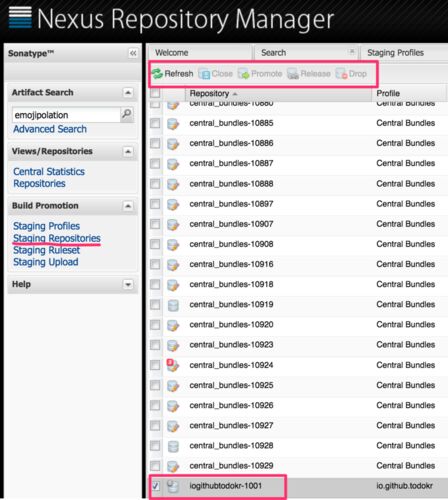
Task: Expand the Help panel
Action: (x=128, y=285)
